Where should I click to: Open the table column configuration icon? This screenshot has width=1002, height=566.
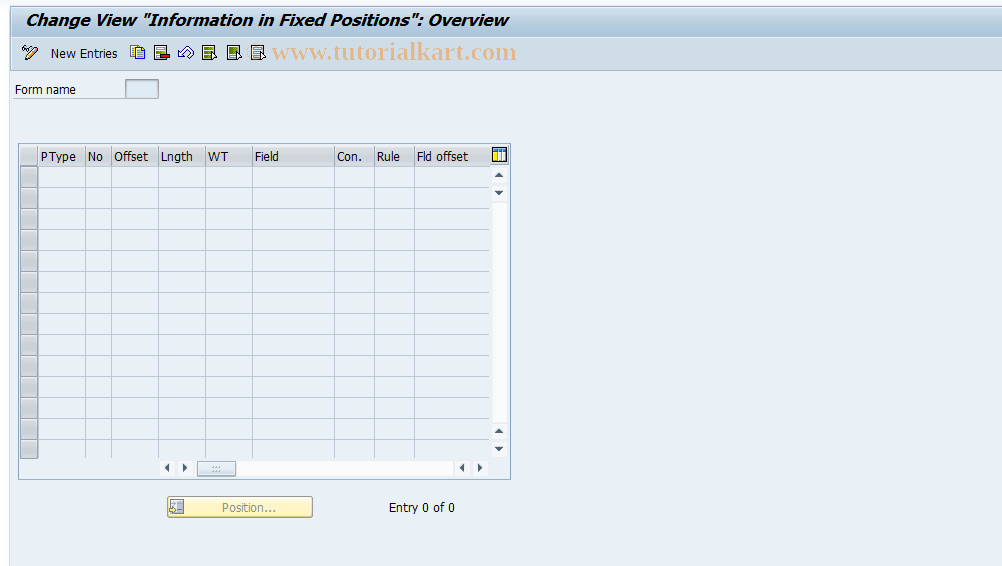[499, 155]
